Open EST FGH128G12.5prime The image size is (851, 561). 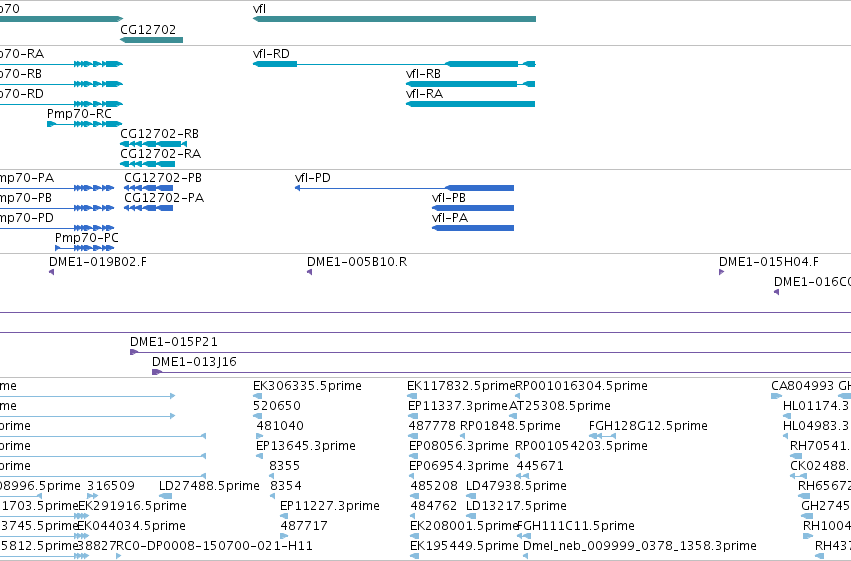(648, 426)
